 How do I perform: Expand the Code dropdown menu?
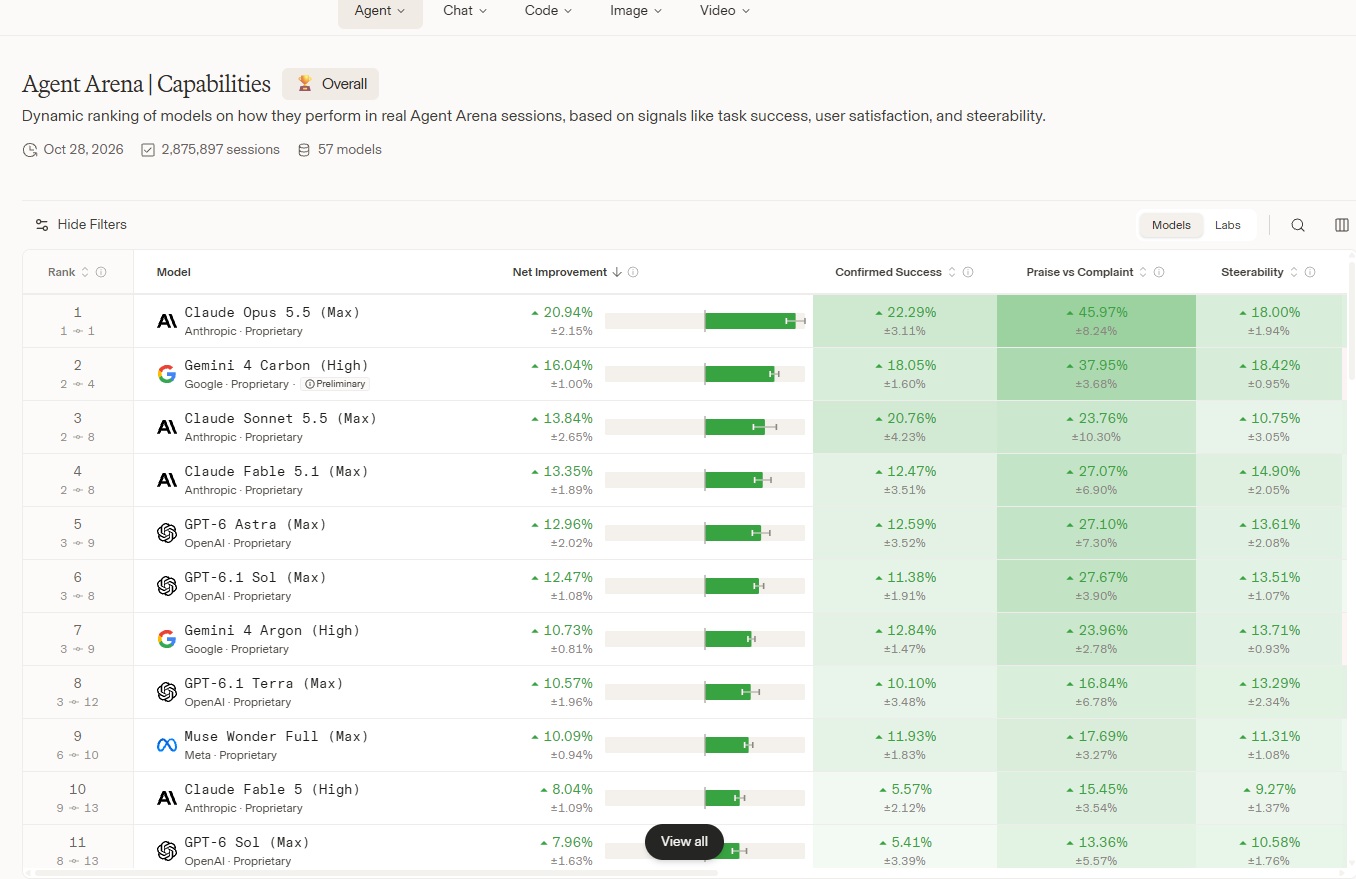pos(548,11)
